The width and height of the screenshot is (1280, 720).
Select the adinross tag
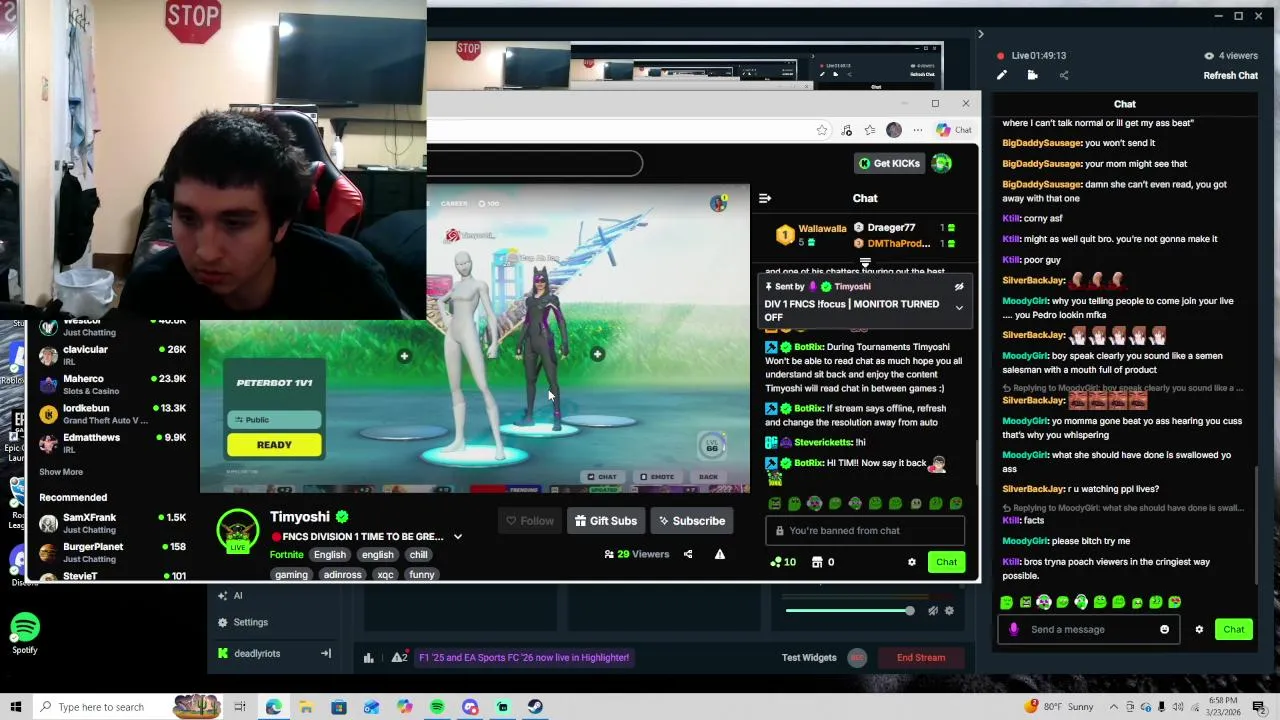click(342, 575)
